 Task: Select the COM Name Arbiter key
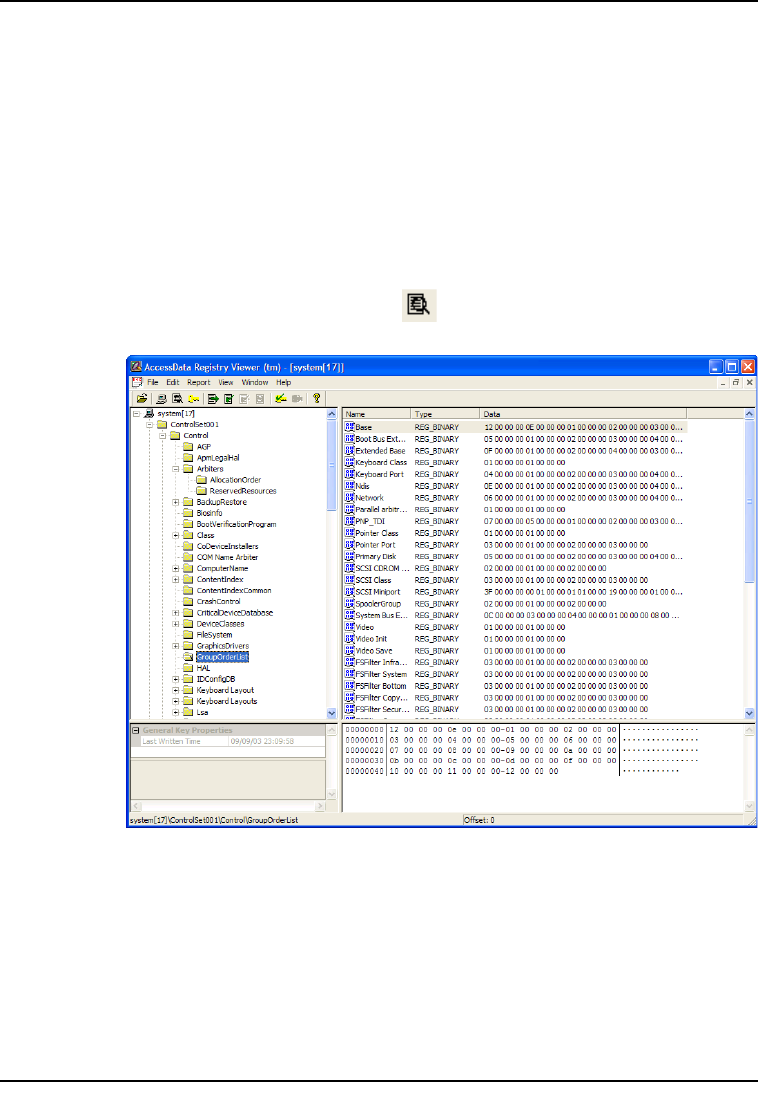[x=227, y=557]
